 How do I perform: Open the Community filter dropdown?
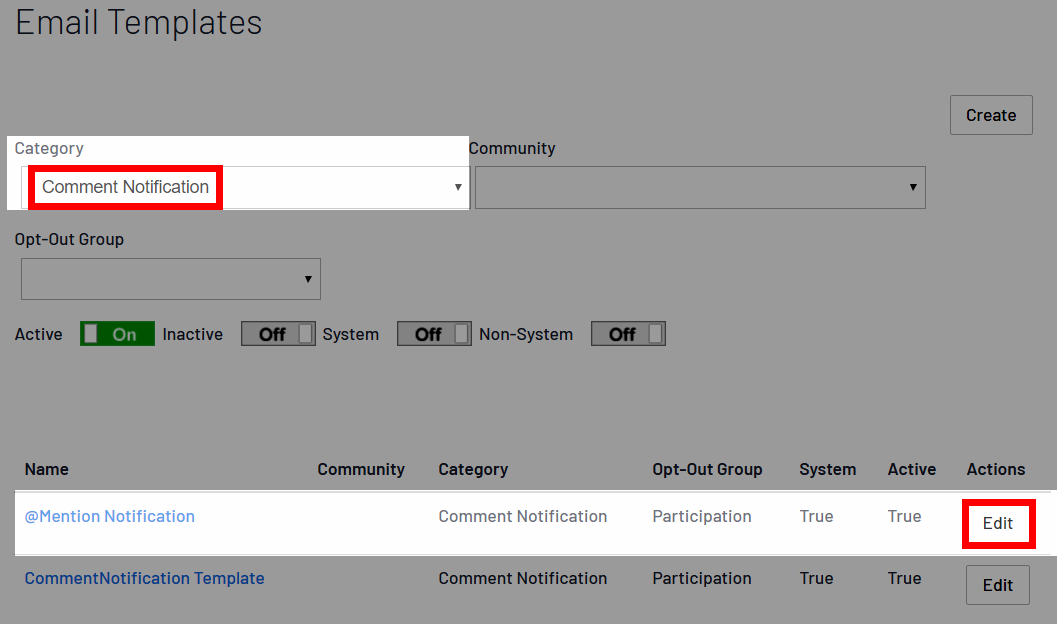coord(700,187)
